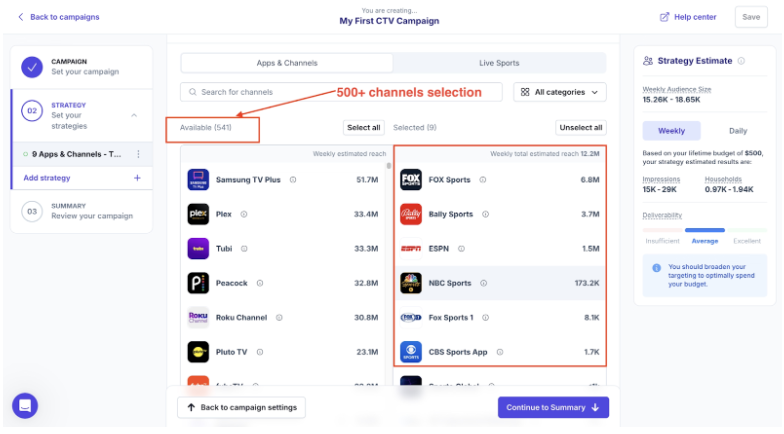This screenshot has height=434, width=784.
Task: Open info icon next to Peacock
Action: (260, 283)
